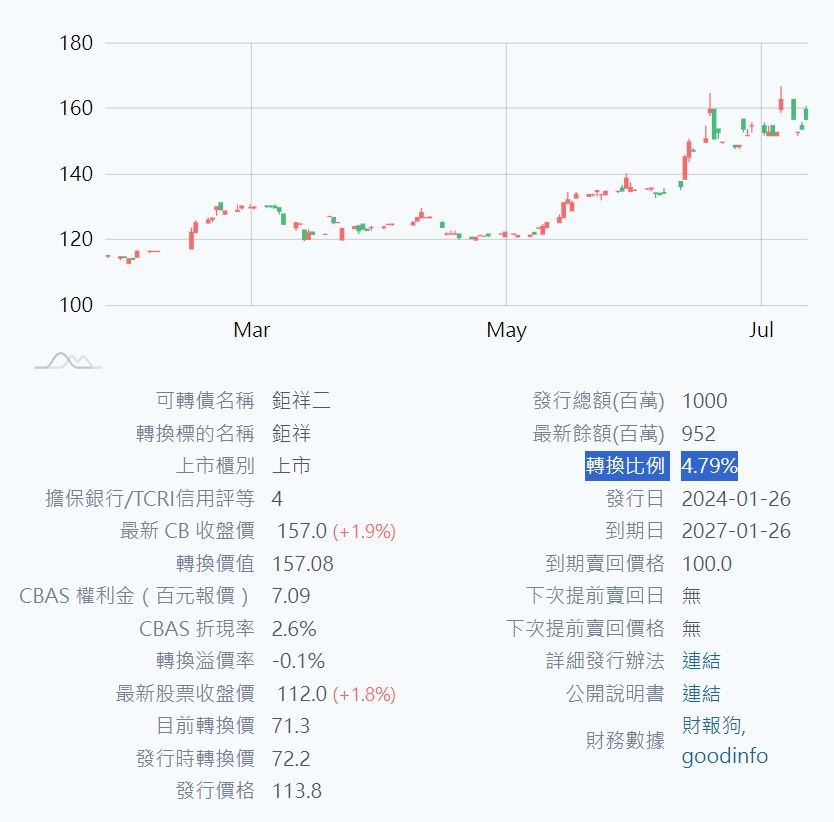Image resolution: width=834 pixels, height=822 pixels.
Task: Click the highlighted 4.79% value
Action: point(709,466)
